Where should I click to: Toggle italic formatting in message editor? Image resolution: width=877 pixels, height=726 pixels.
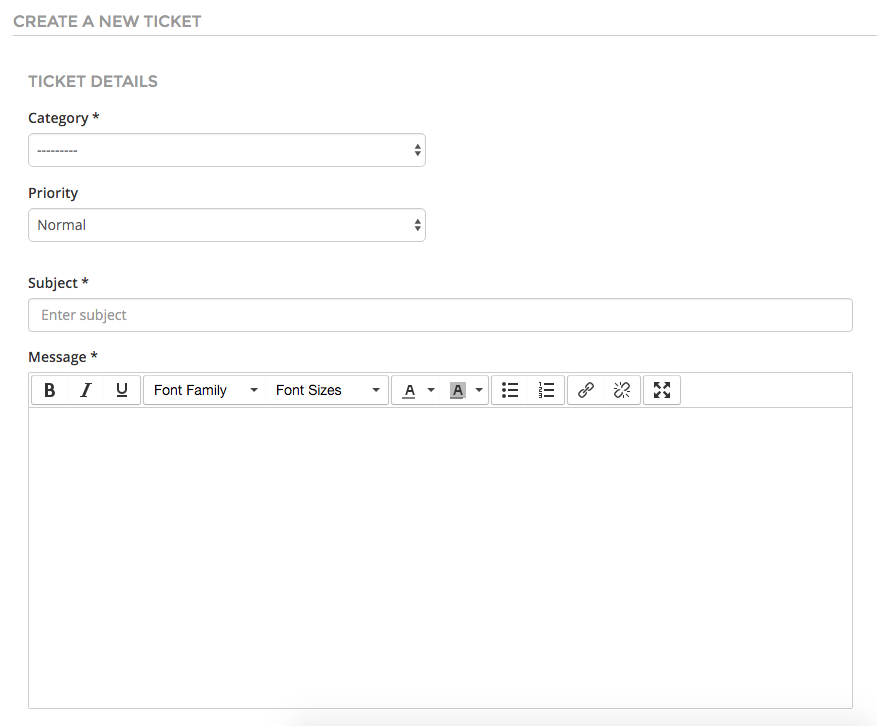86,390
